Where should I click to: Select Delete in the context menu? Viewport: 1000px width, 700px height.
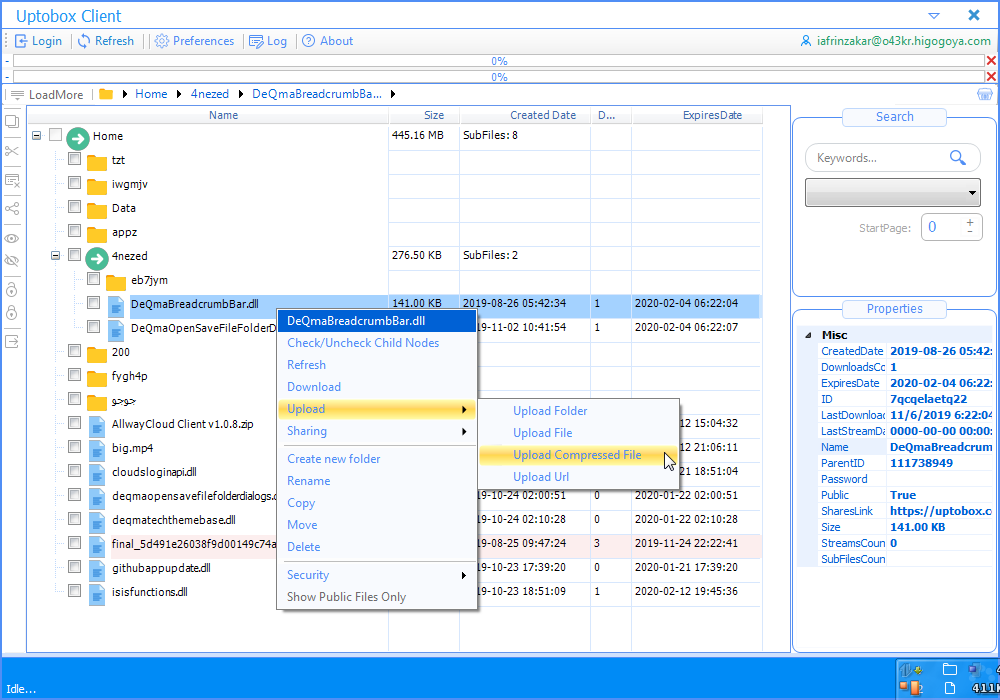tap(304, 547)
